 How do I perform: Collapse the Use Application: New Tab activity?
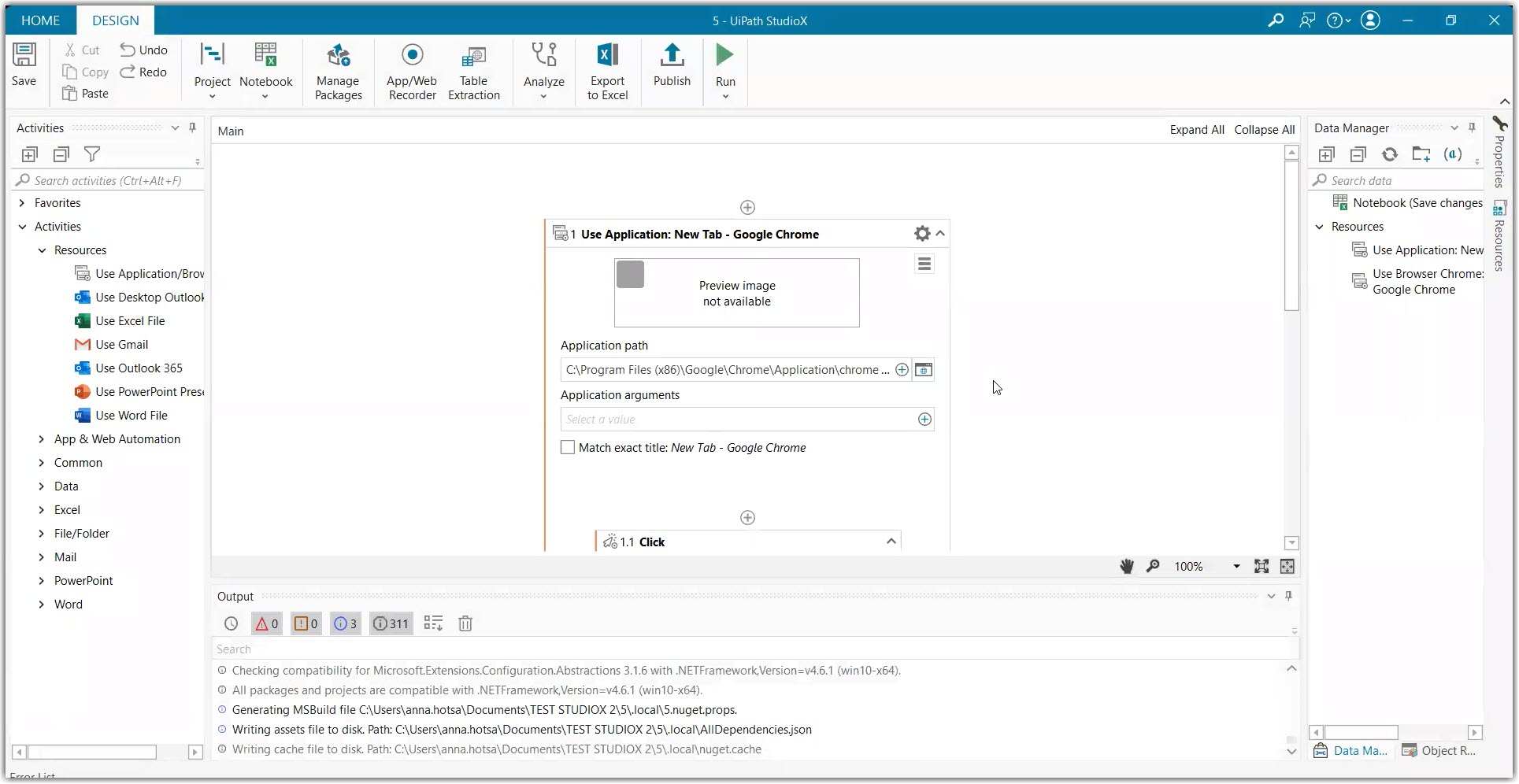point(940,233)
